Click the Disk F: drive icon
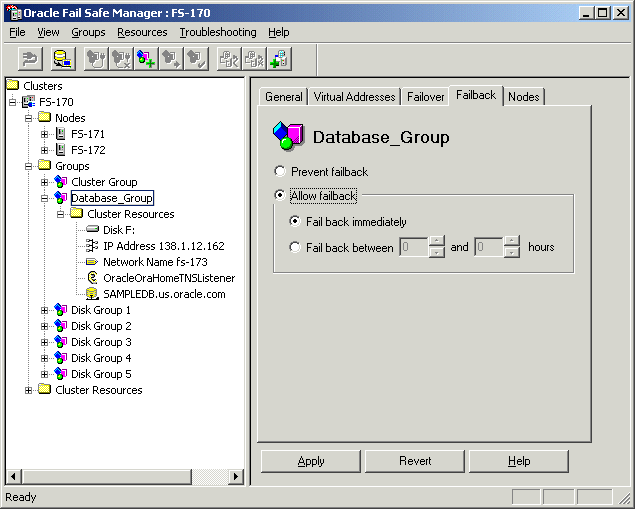This screenshot has height=509, width=635. click(x=93, y=230)
